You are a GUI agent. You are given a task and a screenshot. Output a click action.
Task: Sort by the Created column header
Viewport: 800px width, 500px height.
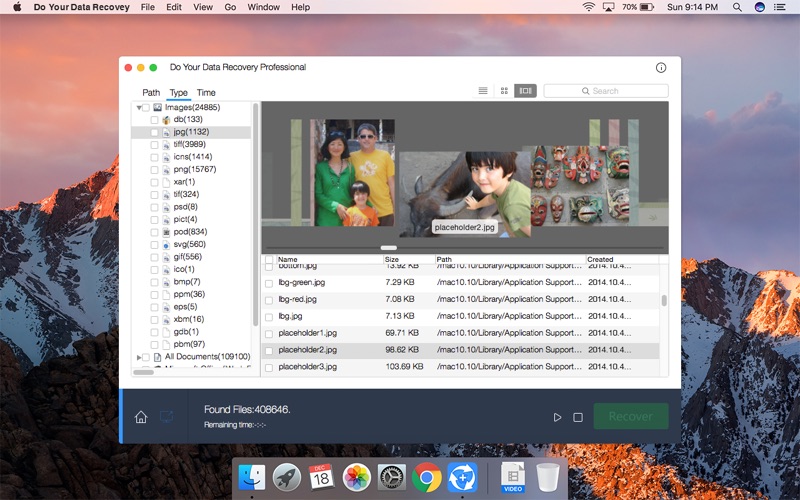click(622, 259)
